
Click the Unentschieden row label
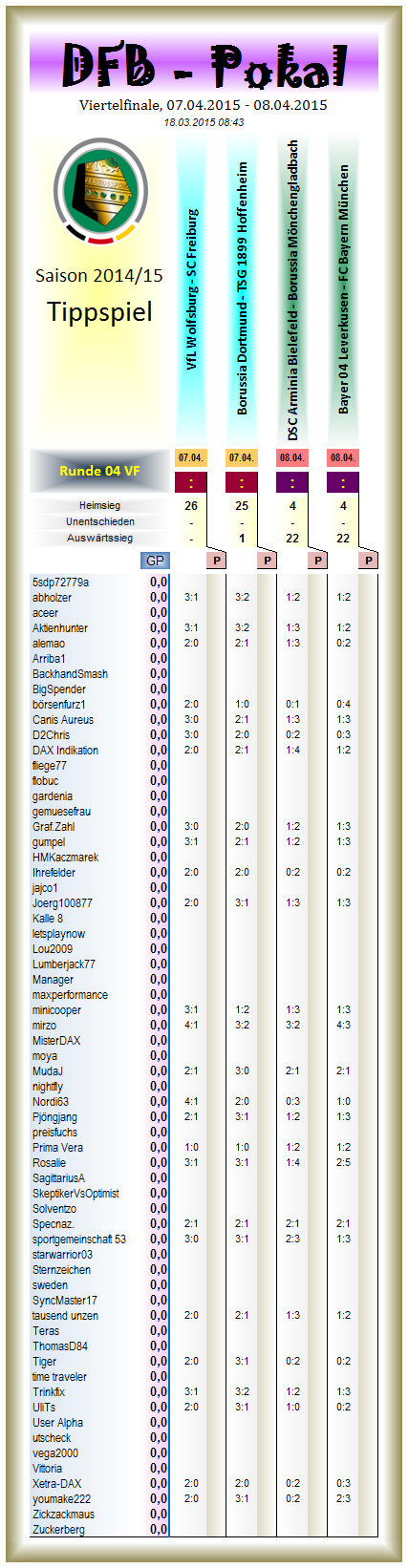click(99, 521)
